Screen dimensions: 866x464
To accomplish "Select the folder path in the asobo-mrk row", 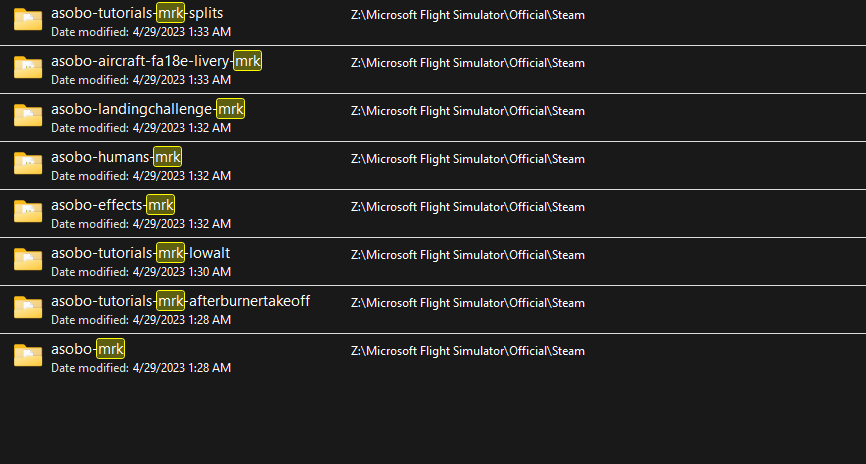I will tap(467, 351).
